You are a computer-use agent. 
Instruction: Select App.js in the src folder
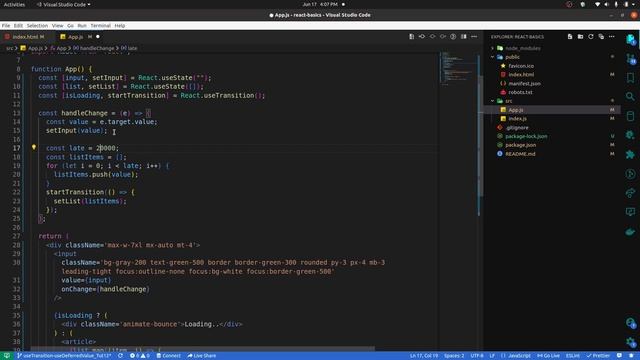(516, 110)
